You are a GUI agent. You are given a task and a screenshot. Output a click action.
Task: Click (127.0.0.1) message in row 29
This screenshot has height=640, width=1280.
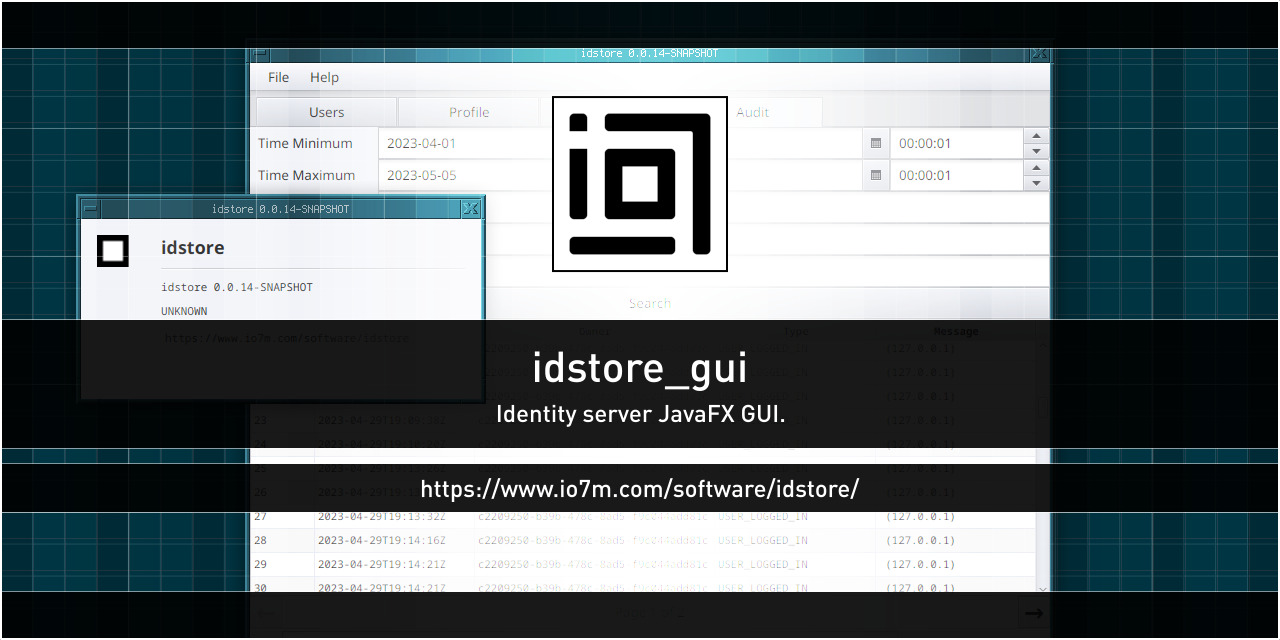(921, 564)
